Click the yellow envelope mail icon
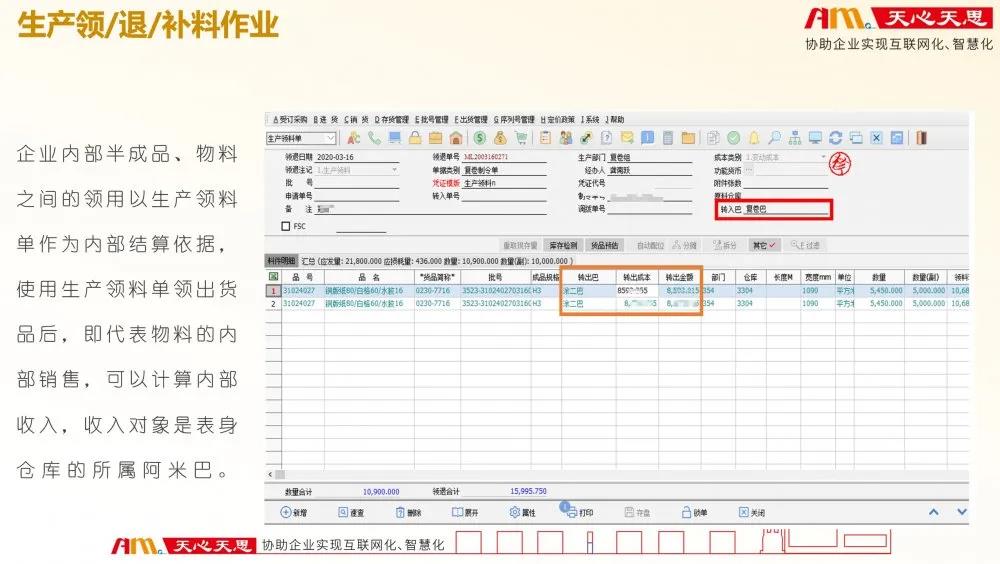Image resolution: width=1000 pixels, height=564 pixels. (x=626, y=138)
